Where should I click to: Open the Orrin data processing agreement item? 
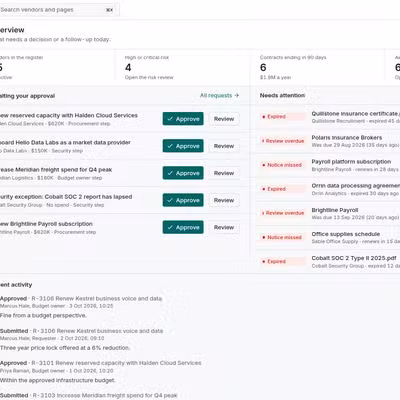[328, 189]
